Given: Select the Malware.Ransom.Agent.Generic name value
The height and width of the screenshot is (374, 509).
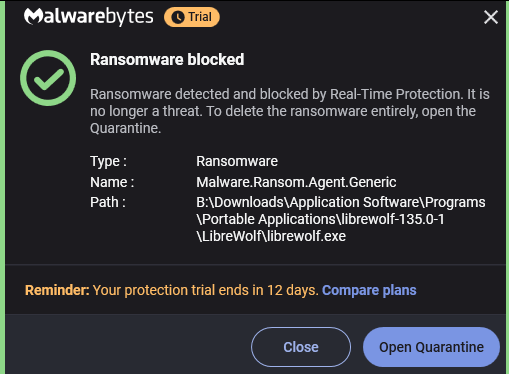Looking at the screenshot, I should 296,182.
